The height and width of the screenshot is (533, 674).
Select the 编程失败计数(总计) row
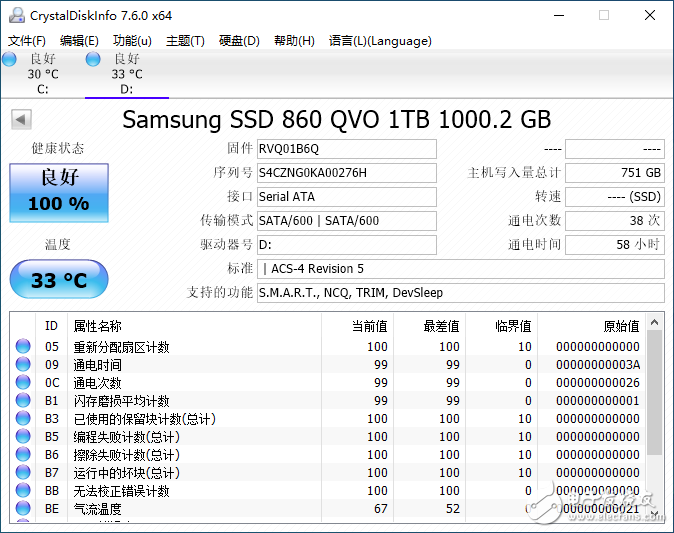coord(328,437)
